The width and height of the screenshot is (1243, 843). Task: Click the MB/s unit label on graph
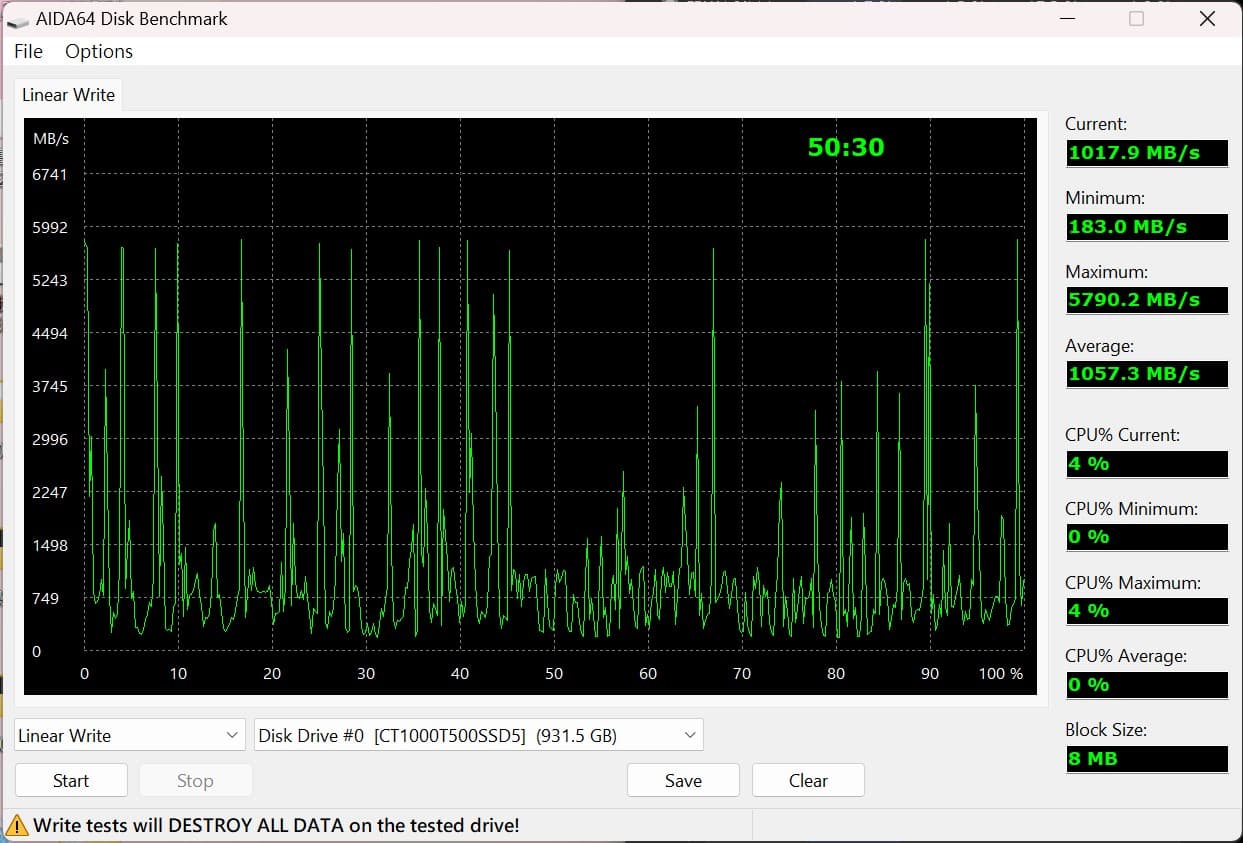[51, 138]
